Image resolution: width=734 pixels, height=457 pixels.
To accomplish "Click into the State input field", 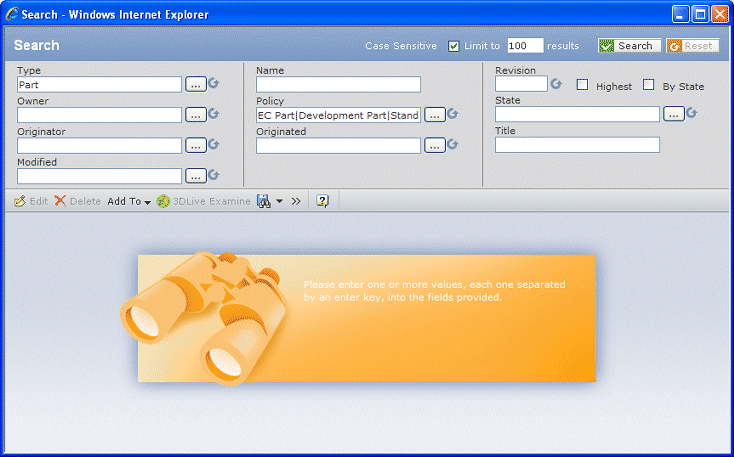I will [577, 114].
